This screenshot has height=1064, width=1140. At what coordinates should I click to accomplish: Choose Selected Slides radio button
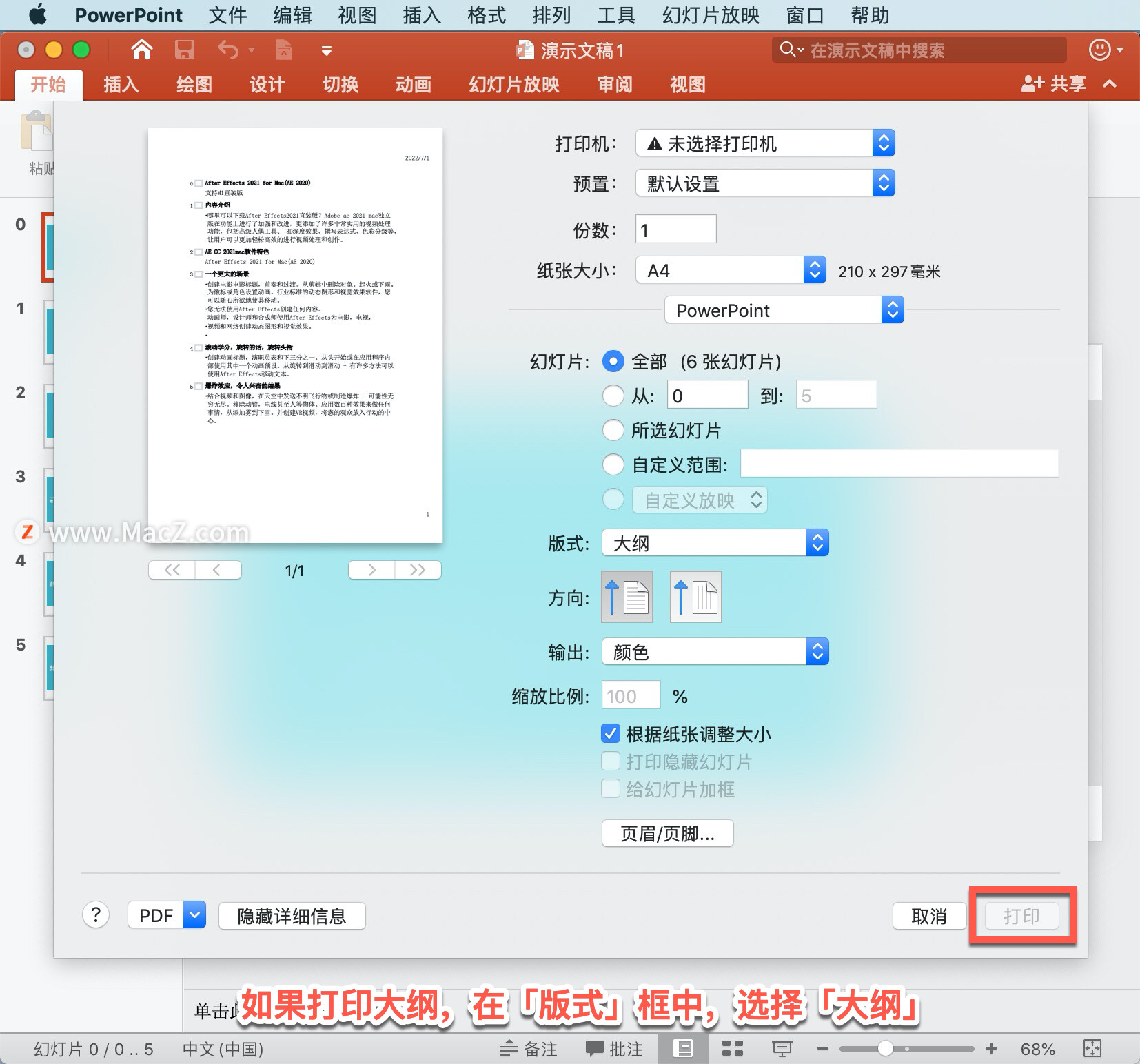[613, 430]
